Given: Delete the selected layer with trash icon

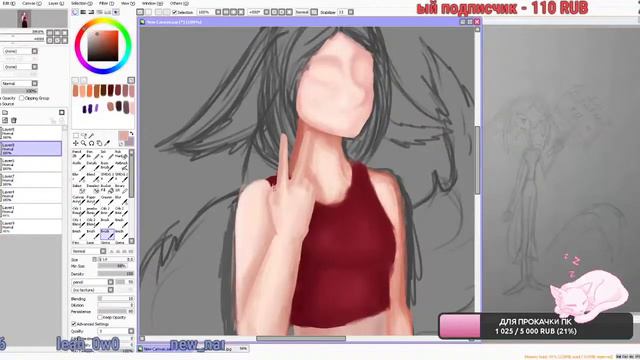Looking at the screenshot, I should coord(13,120).
